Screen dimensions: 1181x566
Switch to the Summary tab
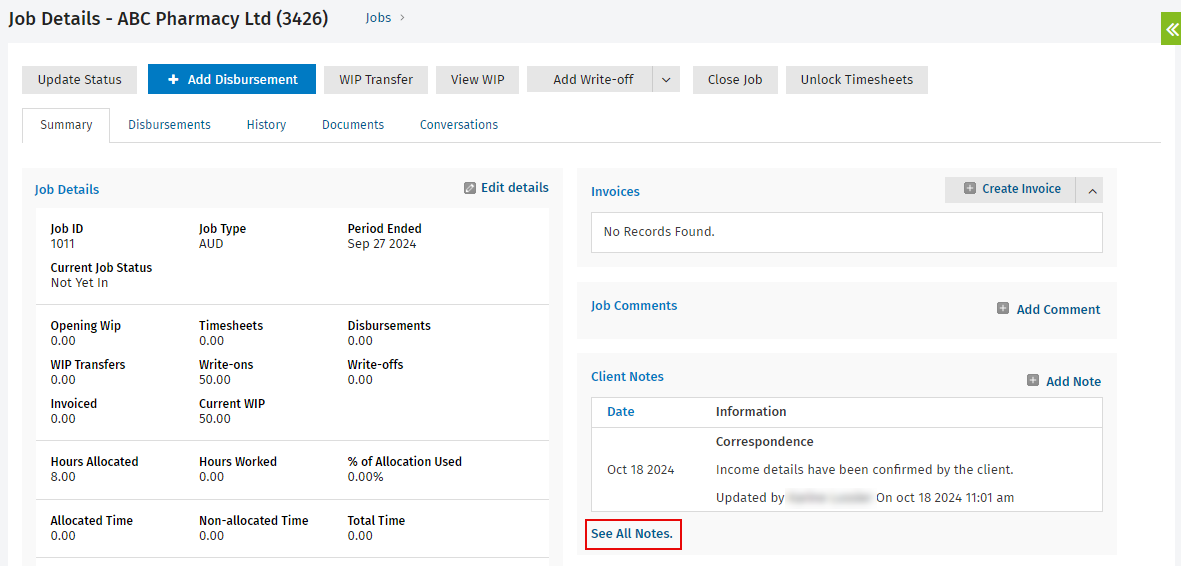click(66, 125)
